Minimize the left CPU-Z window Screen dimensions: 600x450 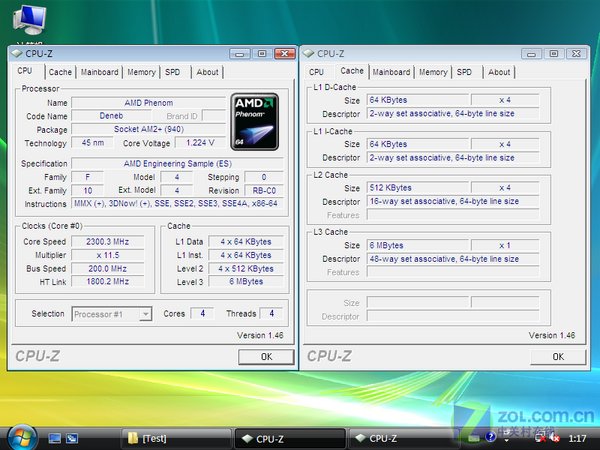240,54
